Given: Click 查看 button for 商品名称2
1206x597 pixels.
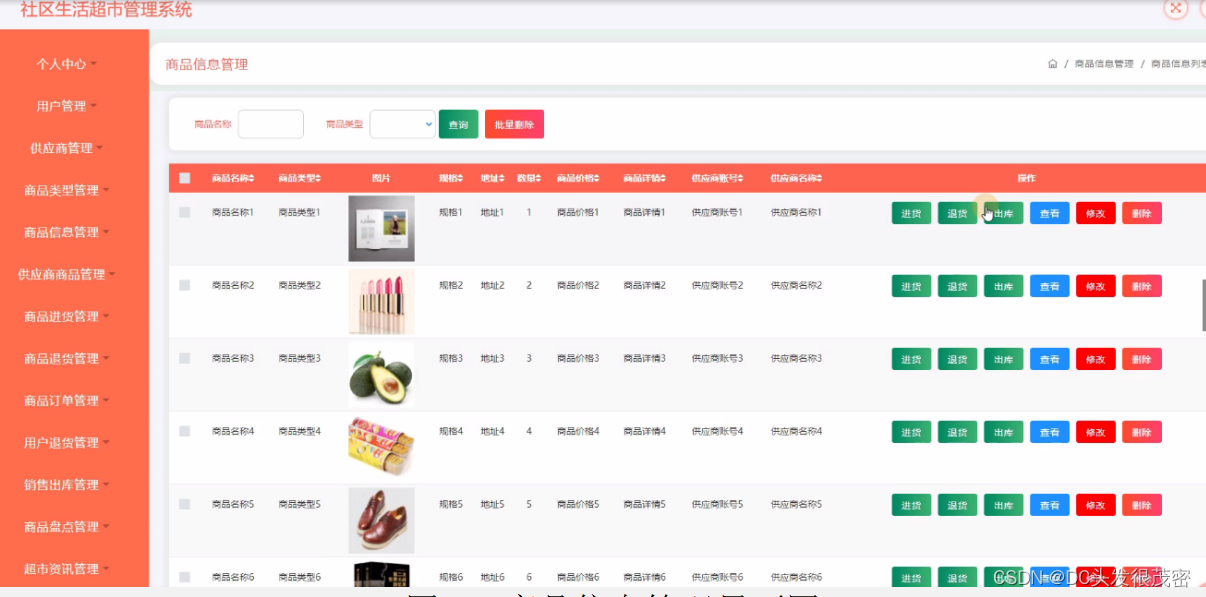Looking at the screenshot, I should [x=1049, y=286].
